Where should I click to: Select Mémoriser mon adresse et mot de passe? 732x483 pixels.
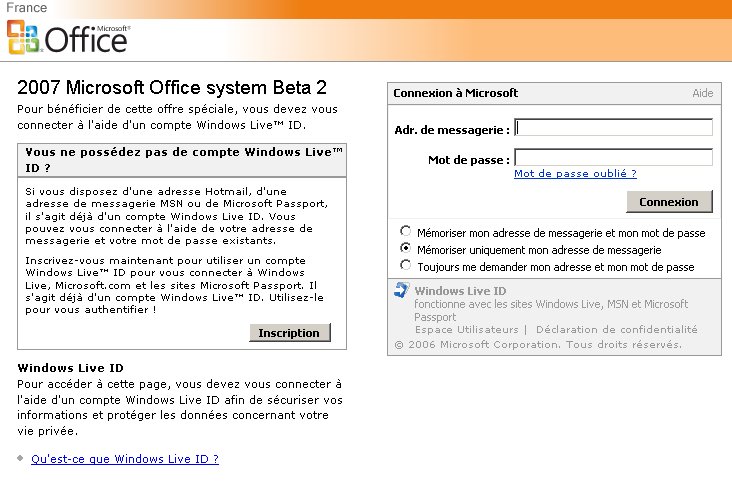click(x=405, y=231)
